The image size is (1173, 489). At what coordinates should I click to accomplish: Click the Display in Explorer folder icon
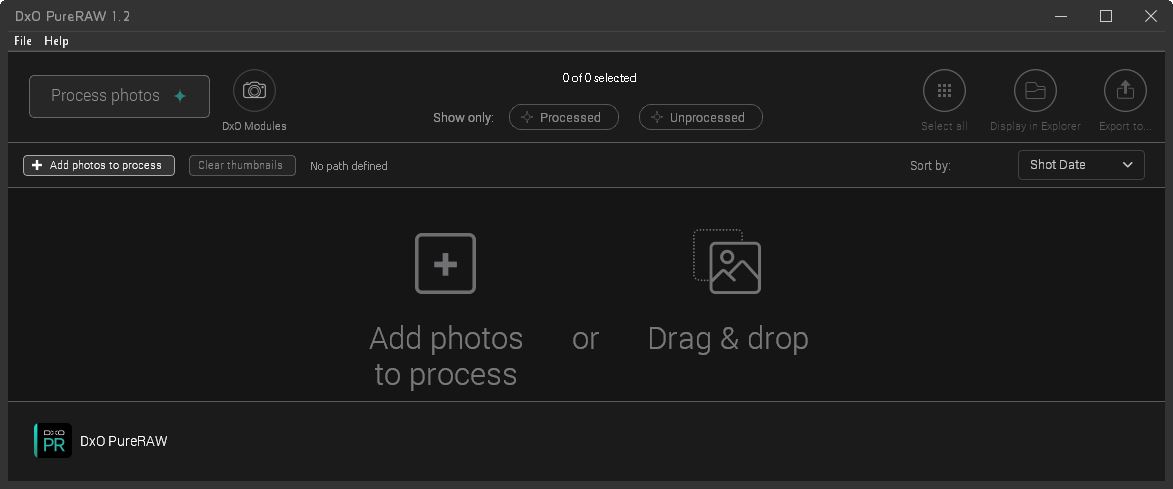(x=1035, y=91)
